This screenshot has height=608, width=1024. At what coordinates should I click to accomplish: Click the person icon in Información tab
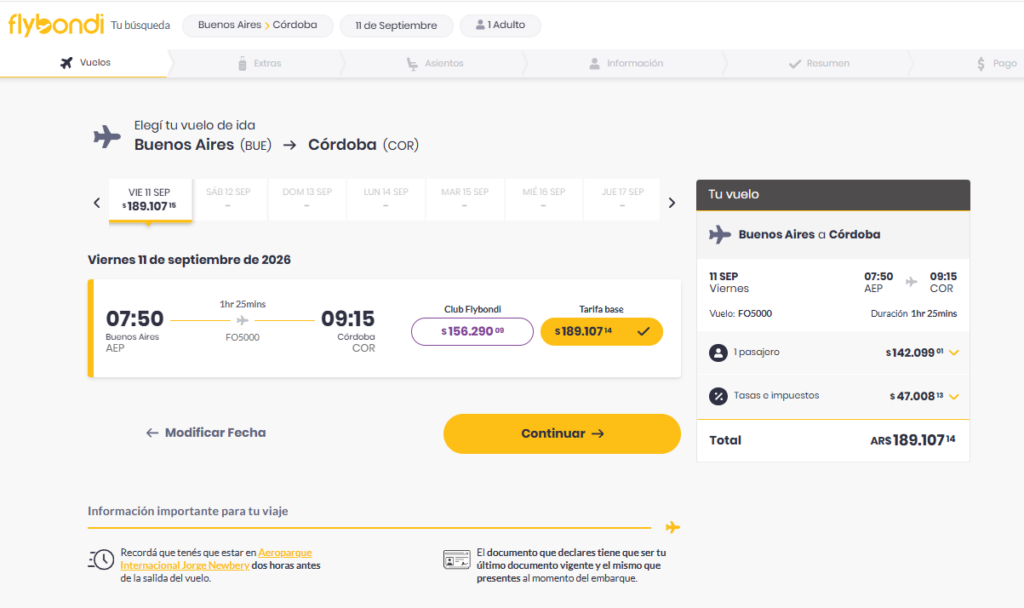click(594, 63)
